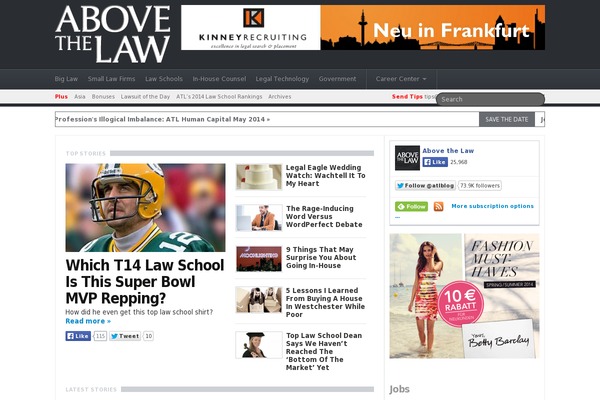Screen dimensions: 600x400
Task: Open the Which T14 Law School headline
Action: 145,281
